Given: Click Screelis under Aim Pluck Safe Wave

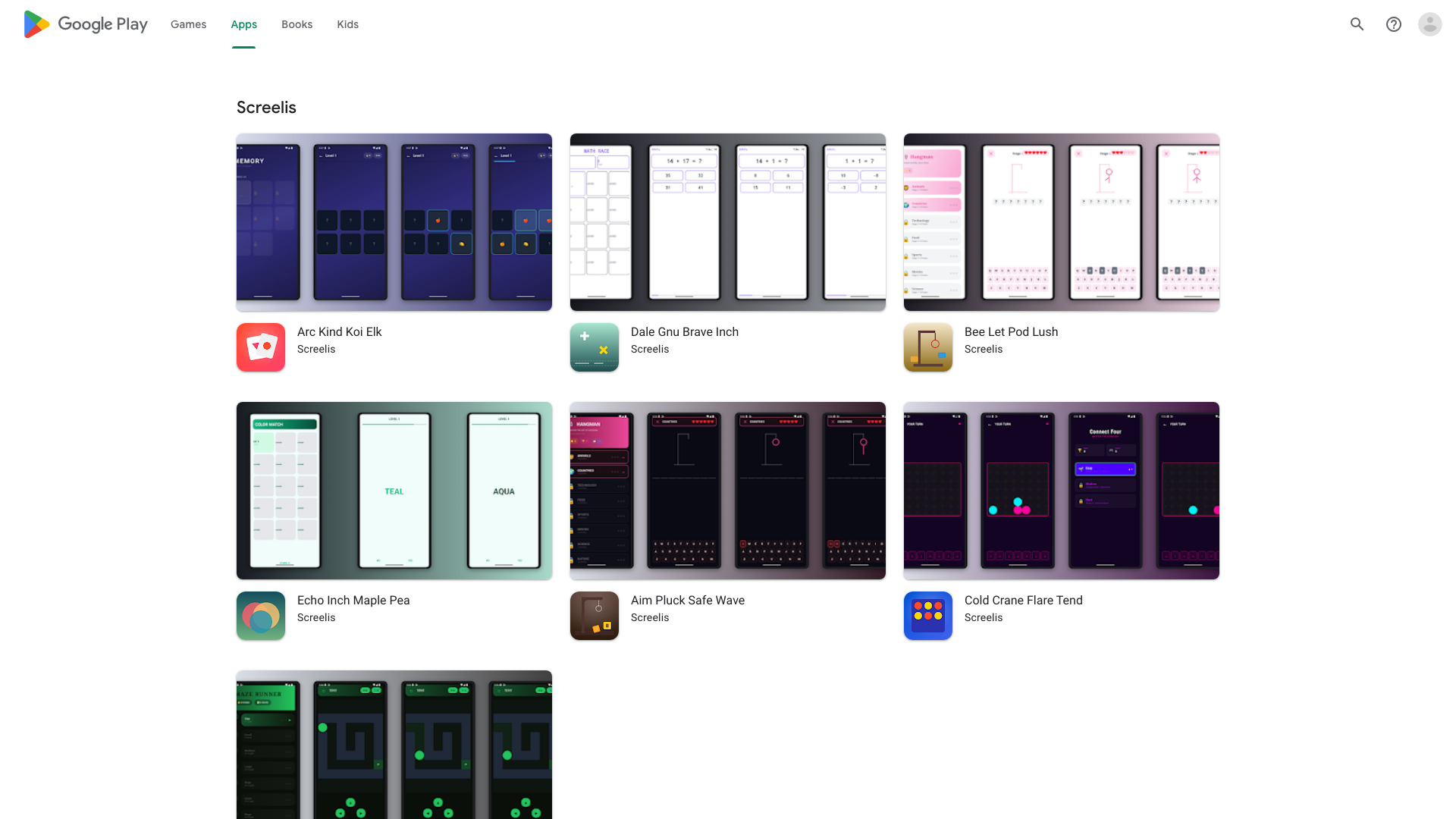Looking at the screenshot, I should 650,617.
